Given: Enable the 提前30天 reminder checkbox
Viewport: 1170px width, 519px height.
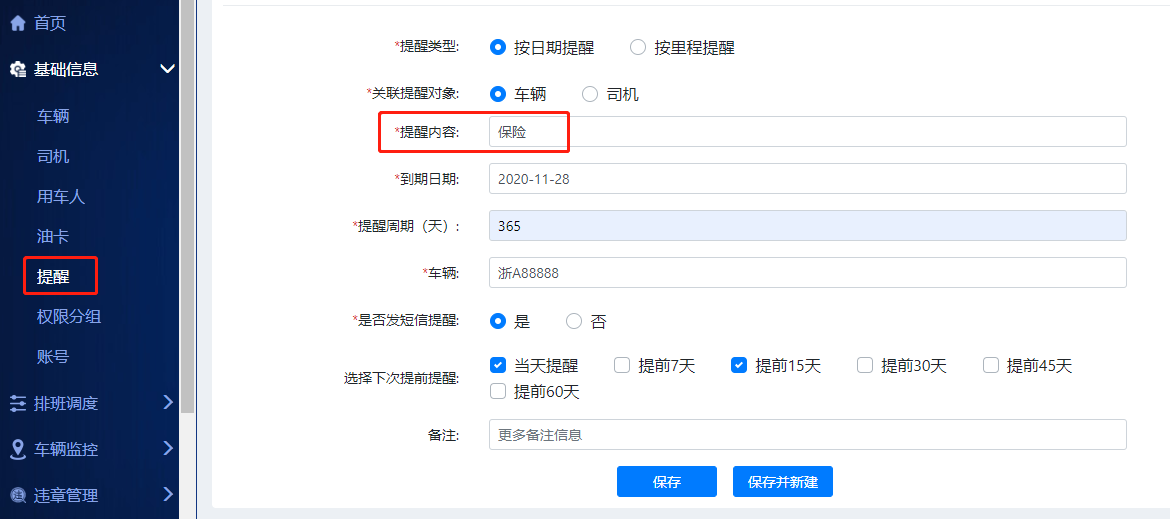Looking at the screenshot, I should [x=865, y=365].
